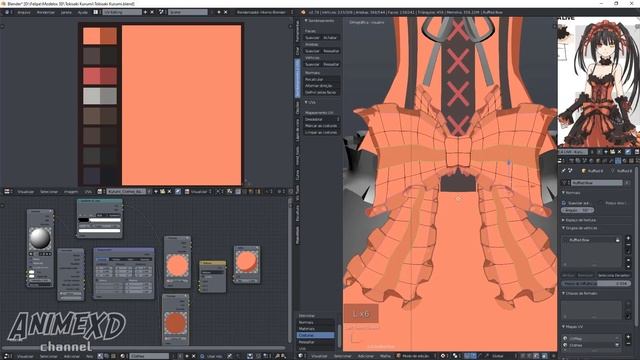Image resolution: width=640 pixels, height=360 pixels.
Task: Switch to the Opções tool shelf tab
Action: [x=298, y=108]
